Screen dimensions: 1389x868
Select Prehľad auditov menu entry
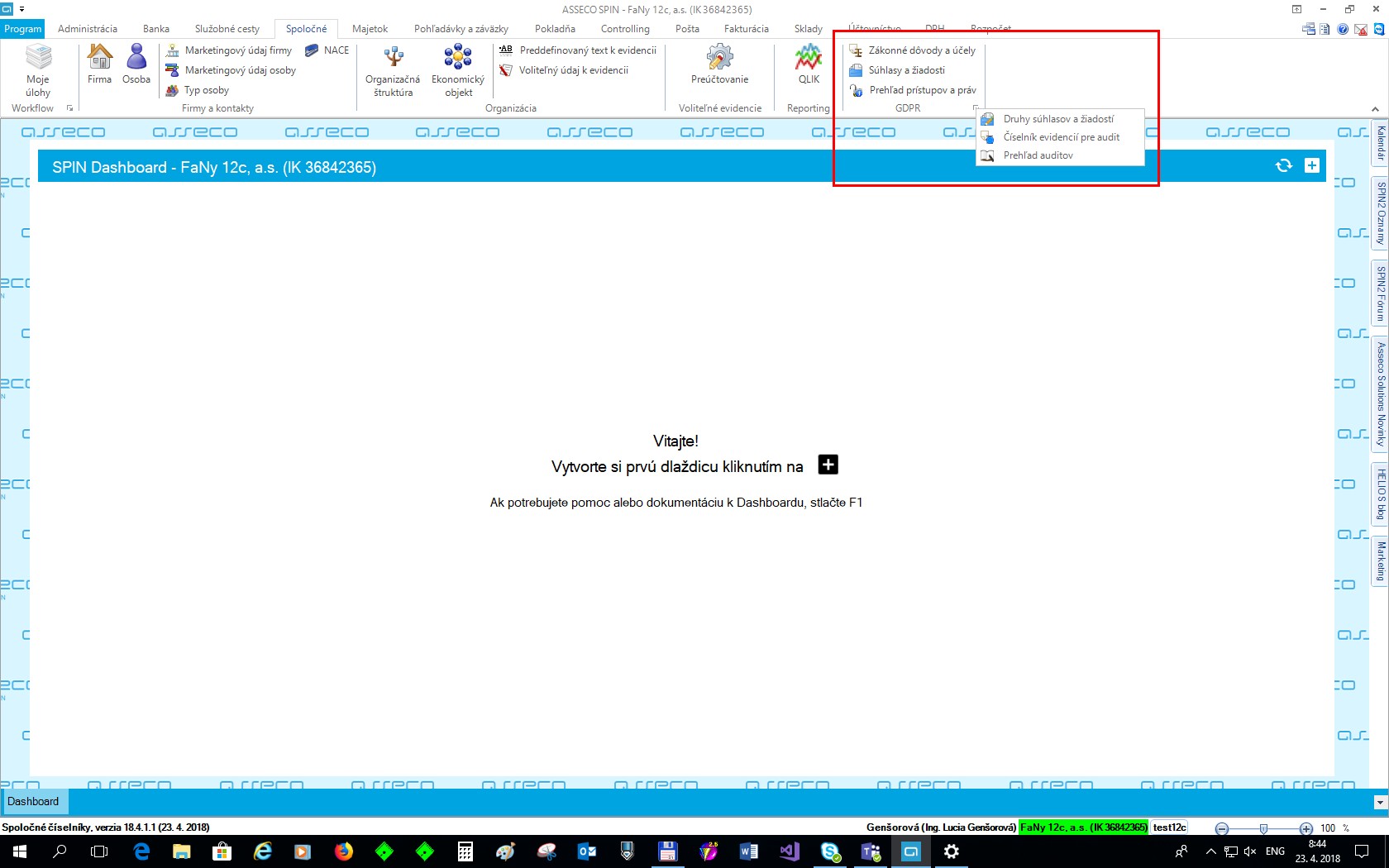click(x=1060, y=155)
